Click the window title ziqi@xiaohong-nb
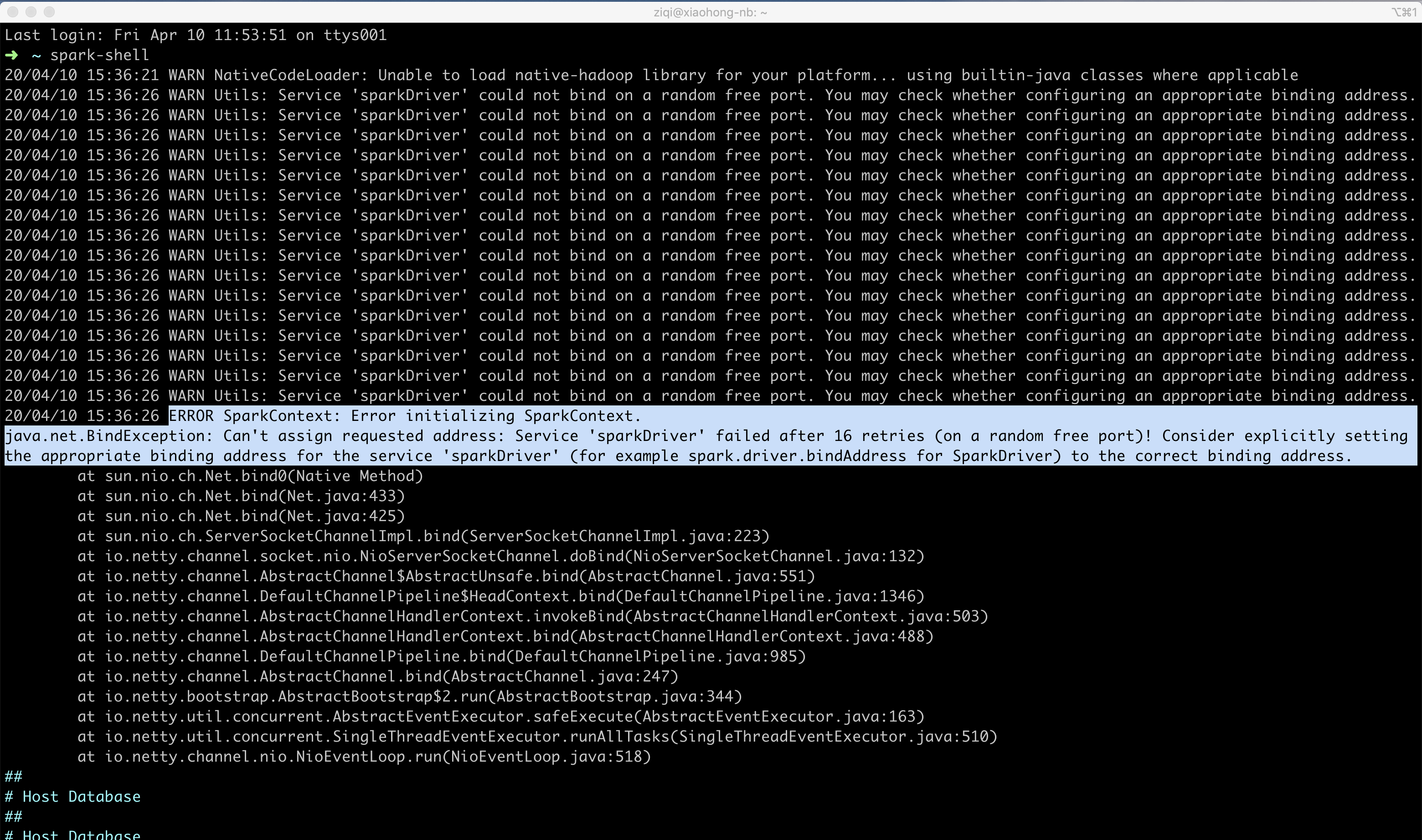 tap(710, 12)
